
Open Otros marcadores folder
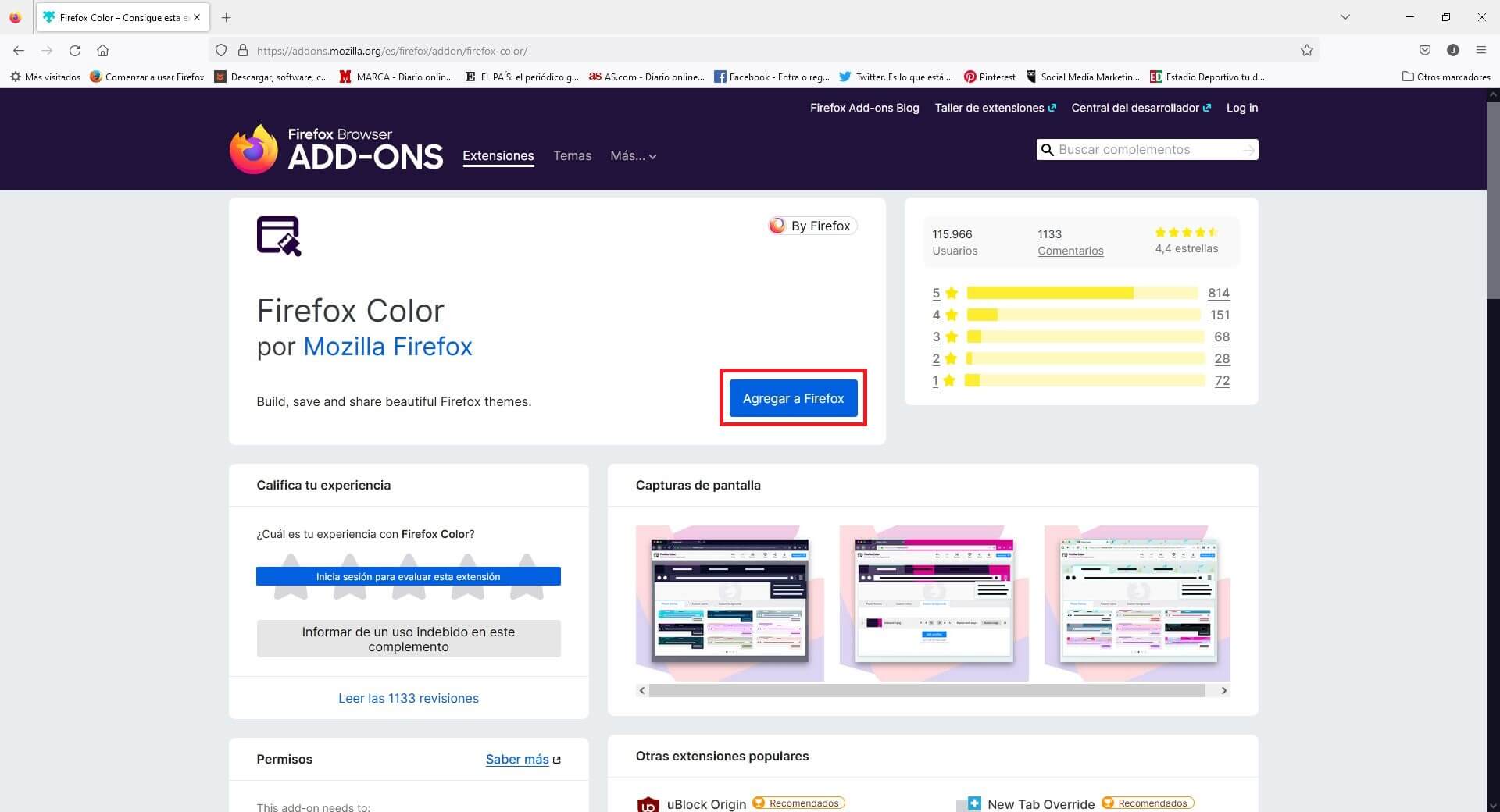(1446, 77)
